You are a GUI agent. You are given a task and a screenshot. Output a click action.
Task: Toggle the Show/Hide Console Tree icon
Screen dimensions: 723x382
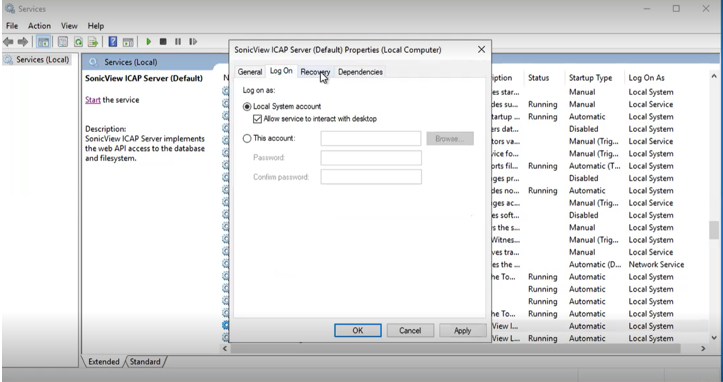[43, 42]
